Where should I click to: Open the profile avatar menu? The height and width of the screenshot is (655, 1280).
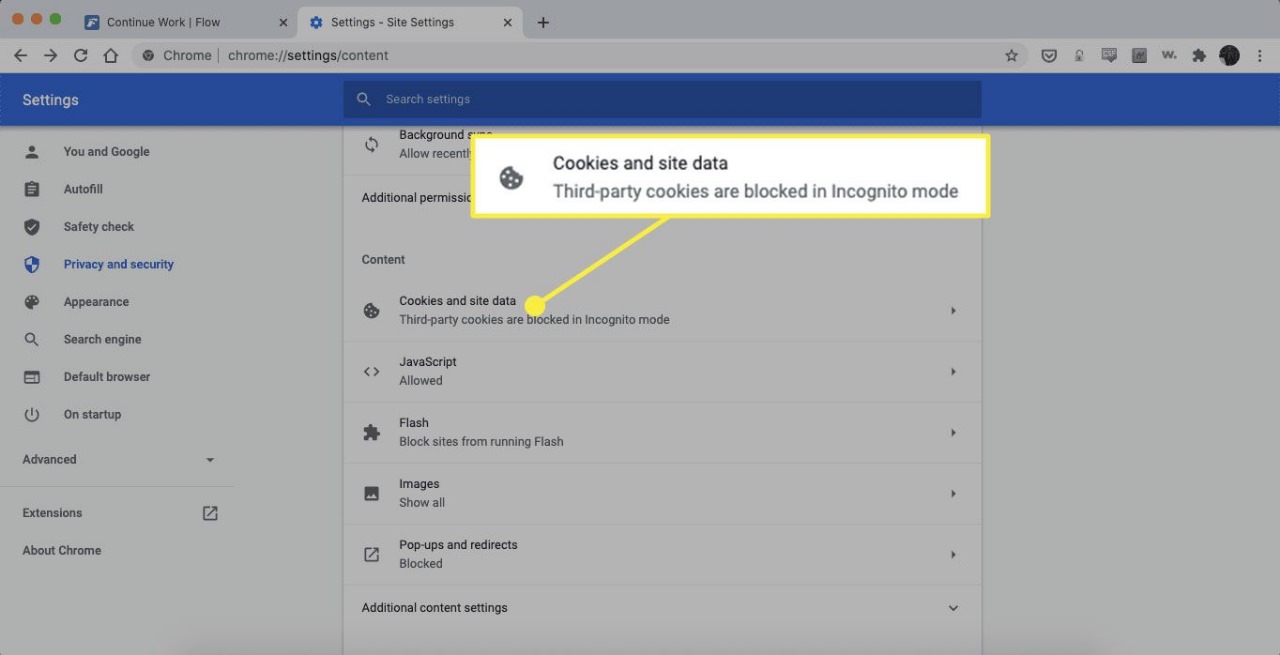tap(1229, 56)
